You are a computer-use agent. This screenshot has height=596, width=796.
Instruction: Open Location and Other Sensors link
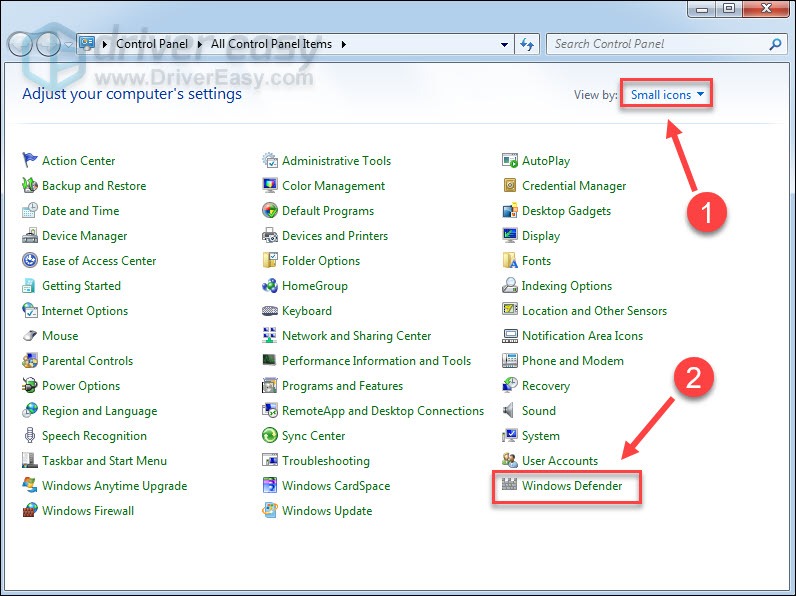594,311
